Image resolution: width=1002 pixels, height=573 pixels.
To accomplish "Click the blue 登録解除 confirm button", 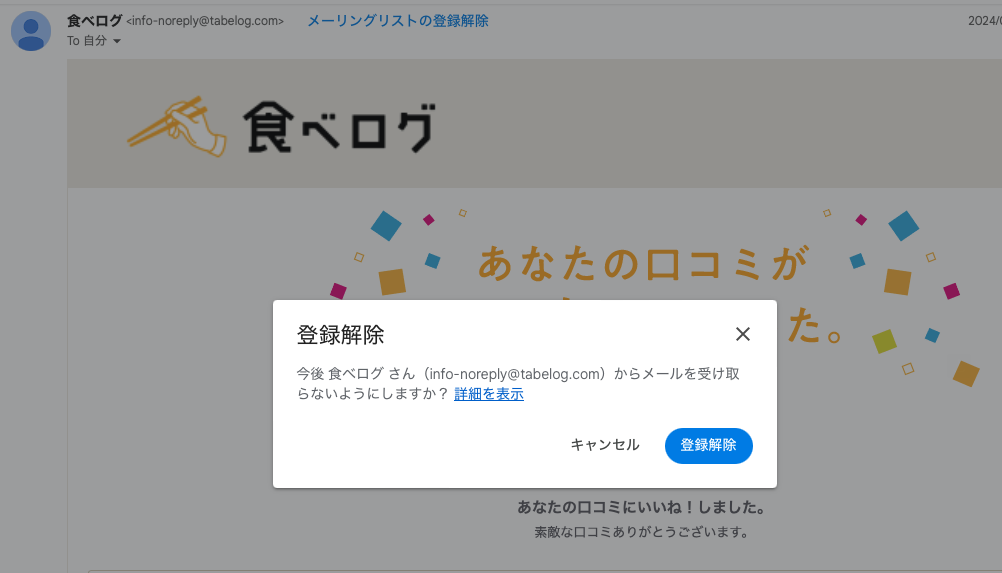I will (708, 445).
